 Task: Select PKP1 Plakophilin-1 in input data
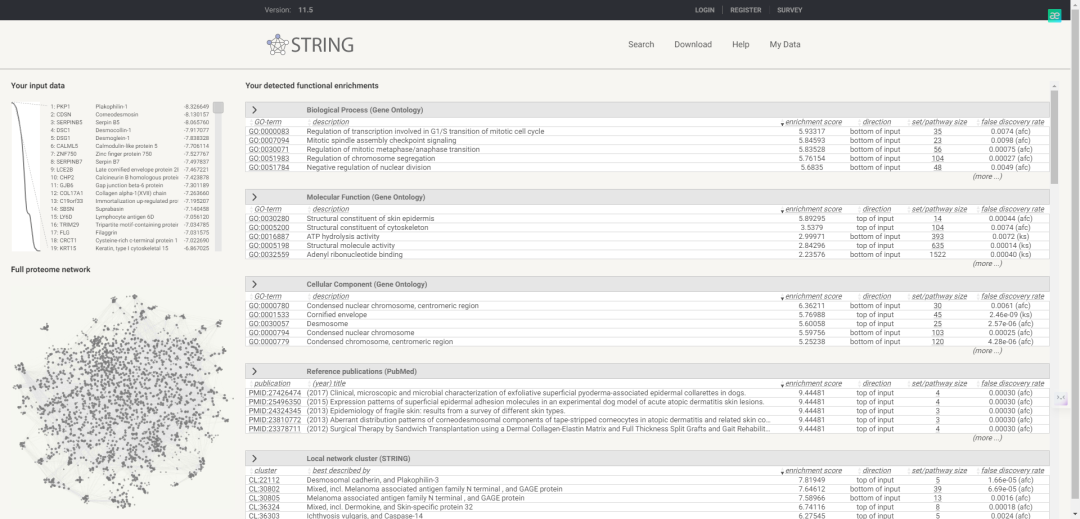coord(129,107)
